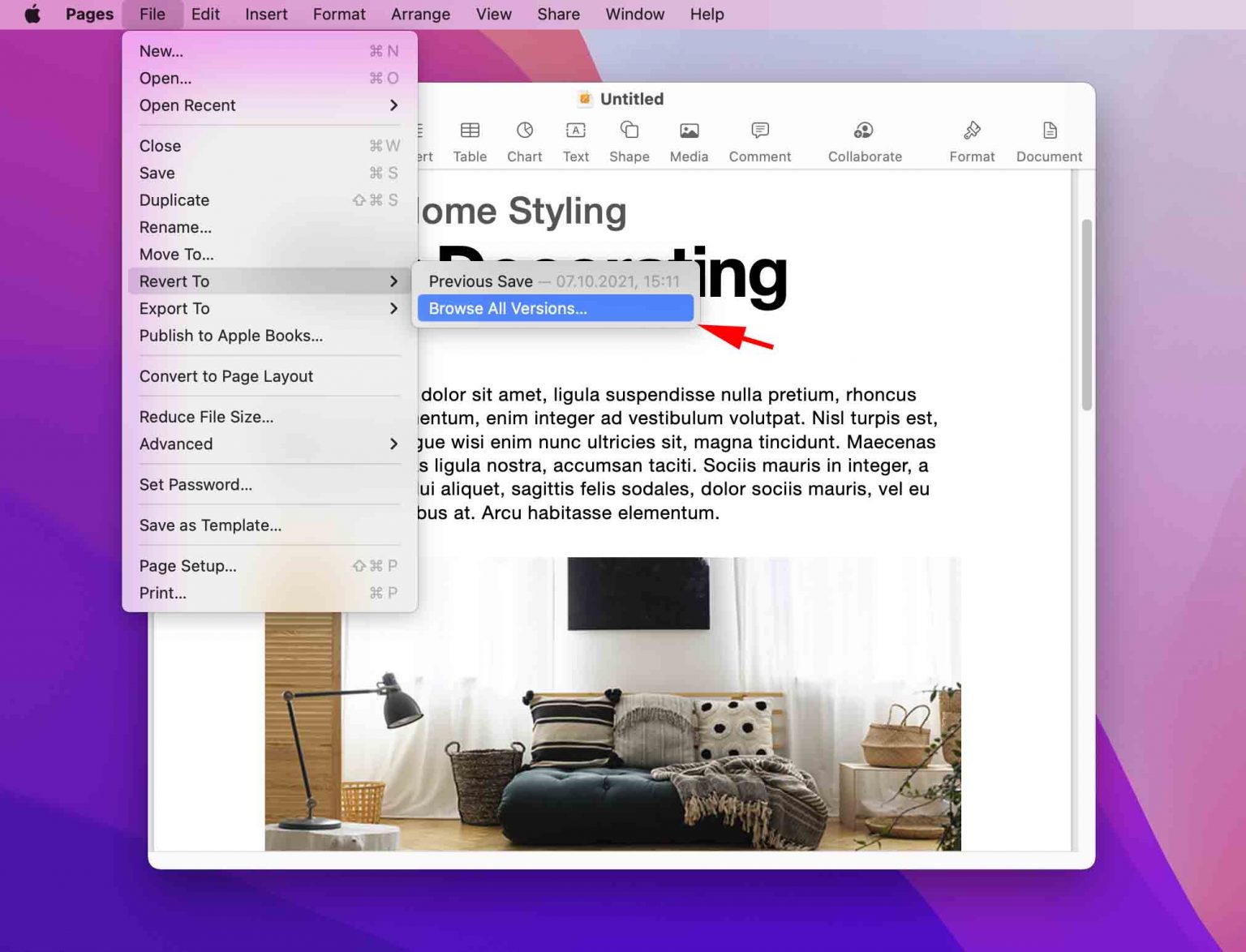Choose Publish to Apple Books

point(231,335)
